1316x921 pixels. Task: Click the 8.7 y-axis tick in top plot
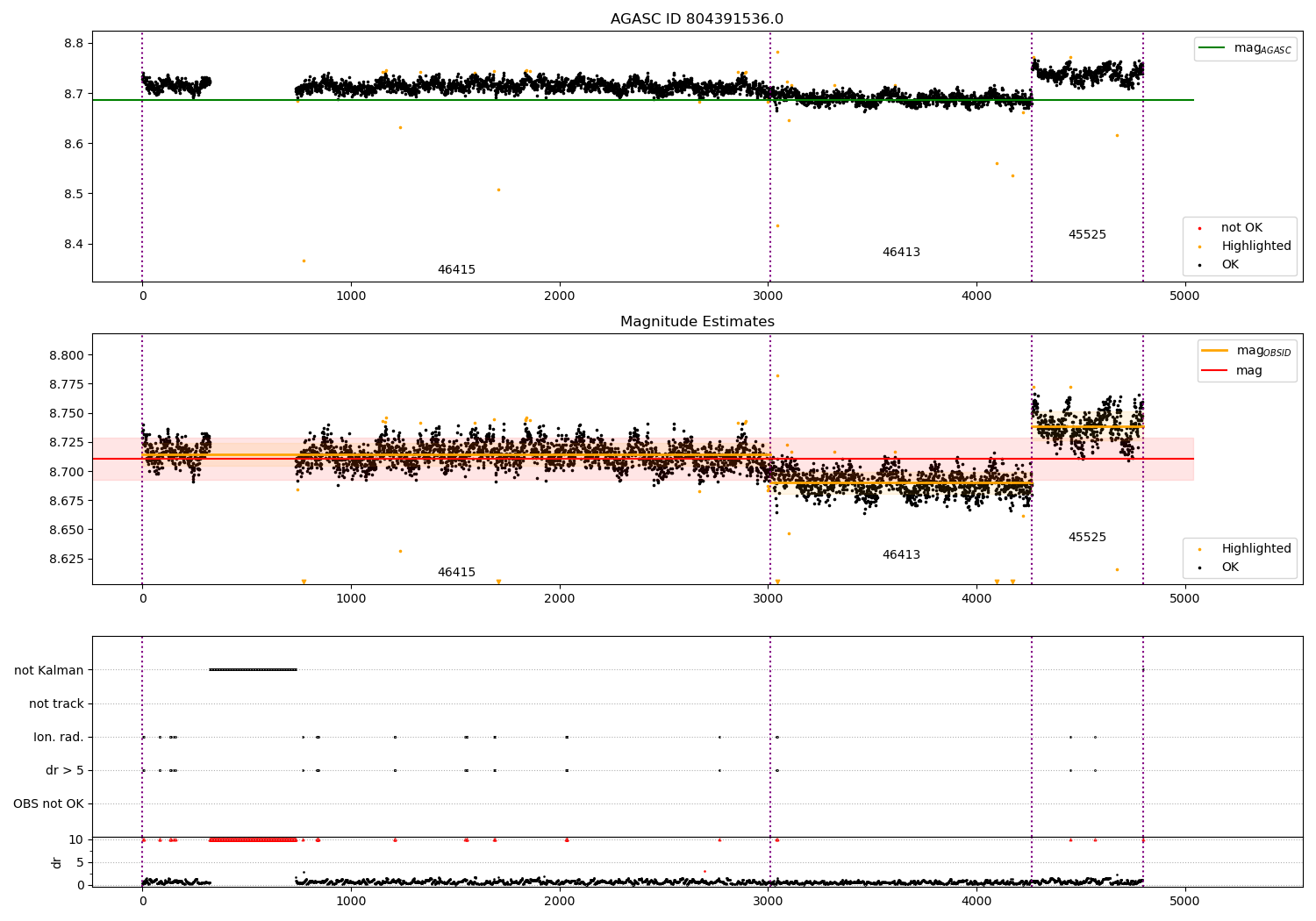coord(74,94)
